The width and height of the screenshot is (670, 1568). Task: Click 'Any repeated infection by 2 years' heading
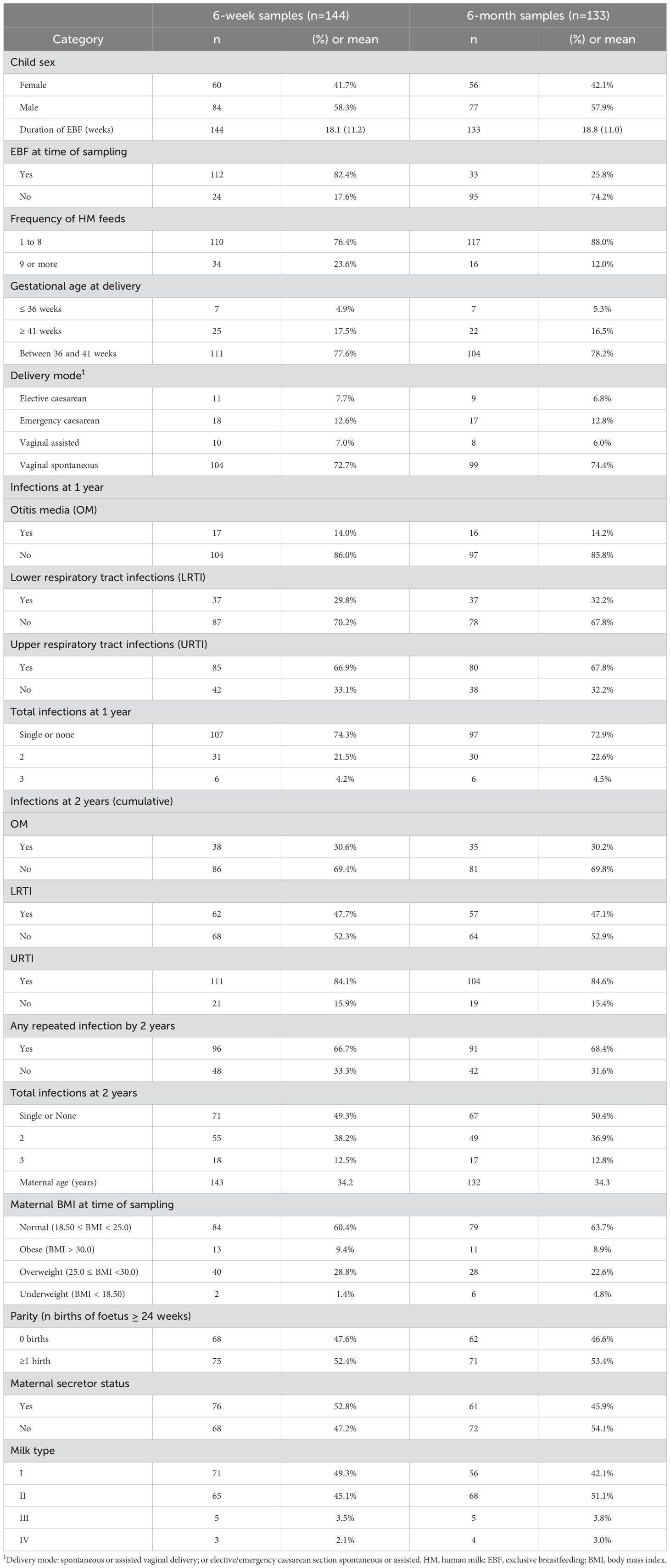93,1025
